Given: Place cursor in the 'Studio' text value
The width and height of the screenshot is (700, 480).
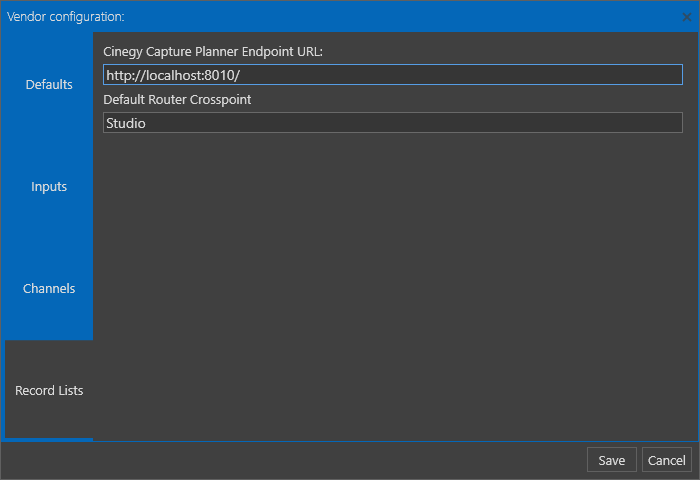Looking at the screenshot, I should (126, 123).
